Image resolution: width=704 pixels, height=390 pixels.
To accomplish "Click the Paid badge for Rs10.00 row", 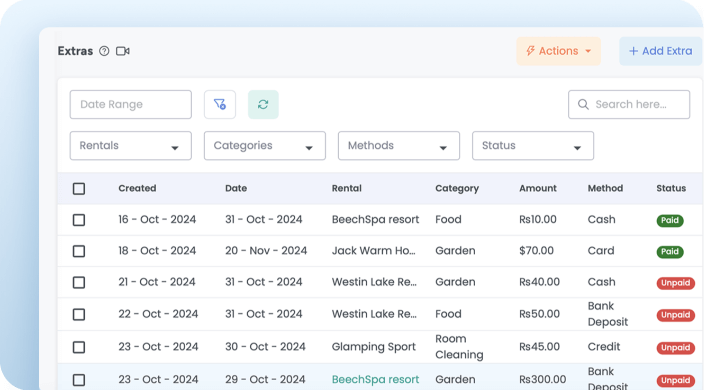I will 670,220.
